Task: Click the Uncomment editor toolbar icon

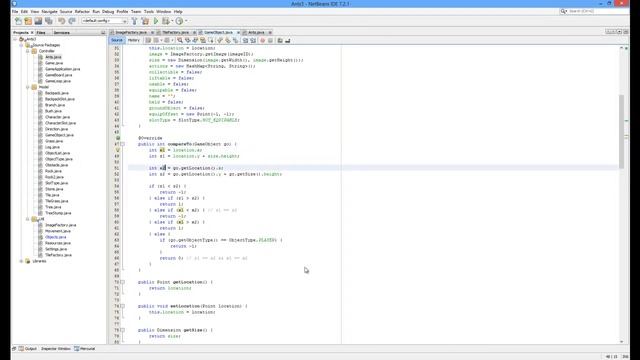Action: point(288,40)
